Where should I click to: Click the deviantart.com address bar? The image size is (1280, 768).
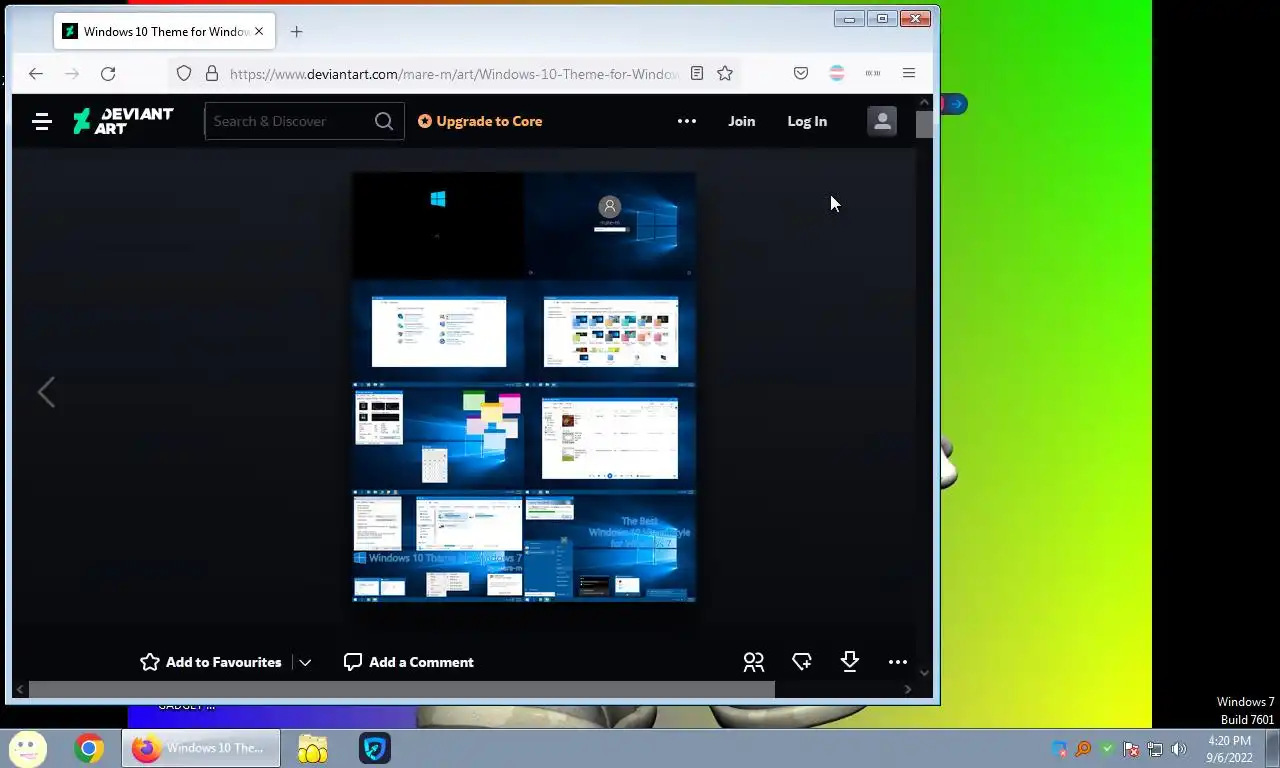coord(454,73)
